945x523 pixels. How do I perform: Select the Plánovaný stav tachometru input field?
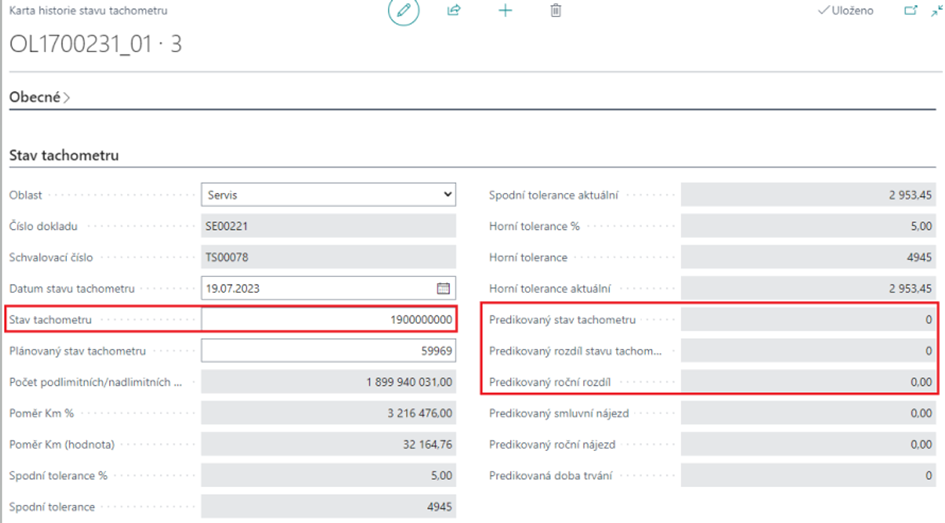(x=328, y=351)
